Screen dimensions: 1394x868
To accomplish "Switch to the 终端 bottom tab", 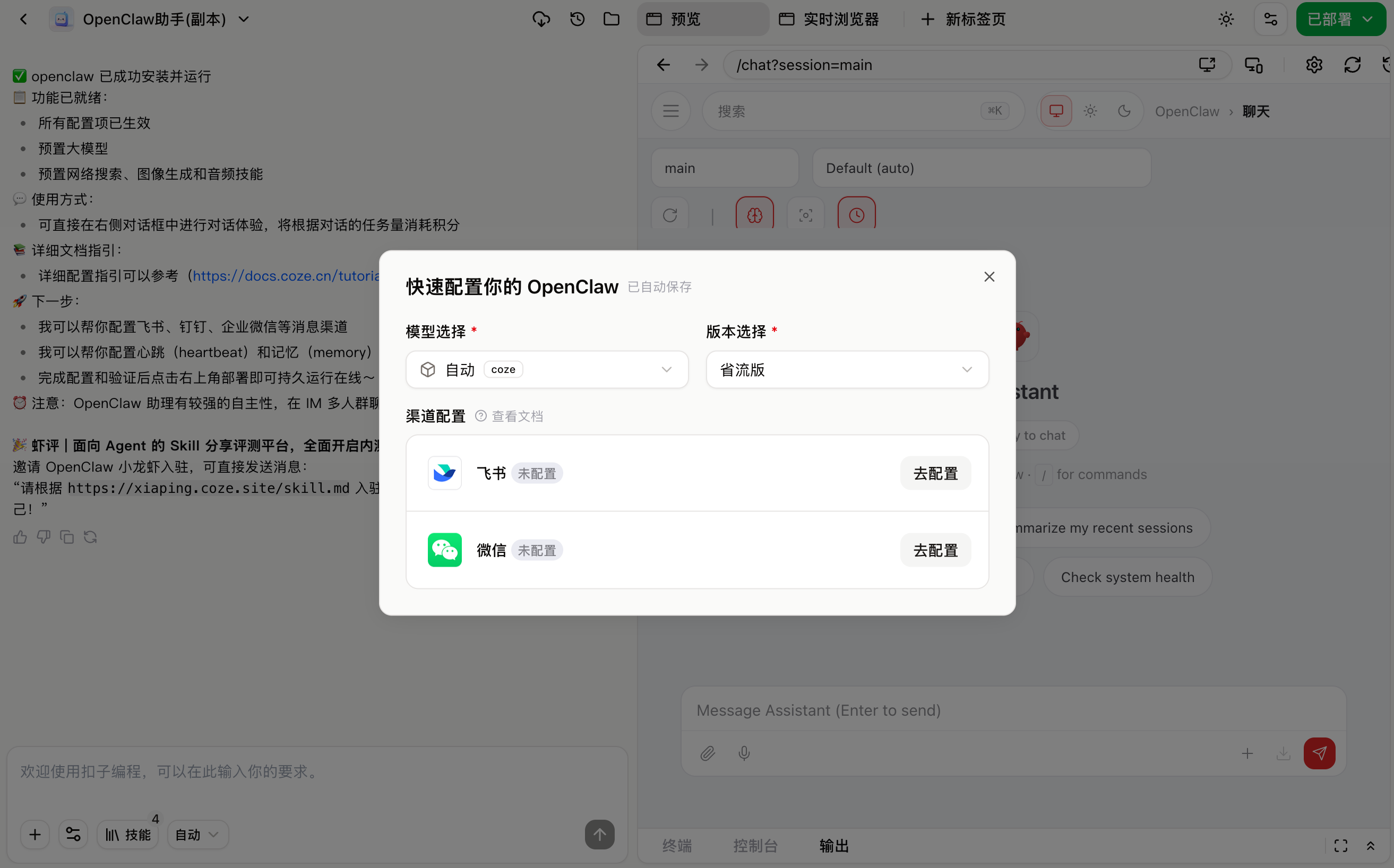I will coord(677,846).
